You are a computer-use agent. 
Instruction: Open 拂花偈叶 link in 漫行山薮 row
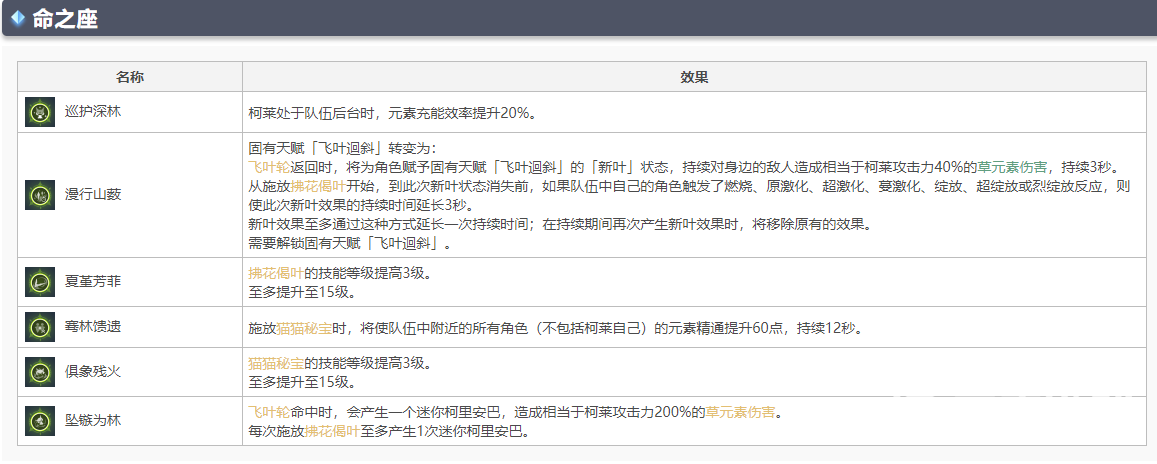[317, 186]
